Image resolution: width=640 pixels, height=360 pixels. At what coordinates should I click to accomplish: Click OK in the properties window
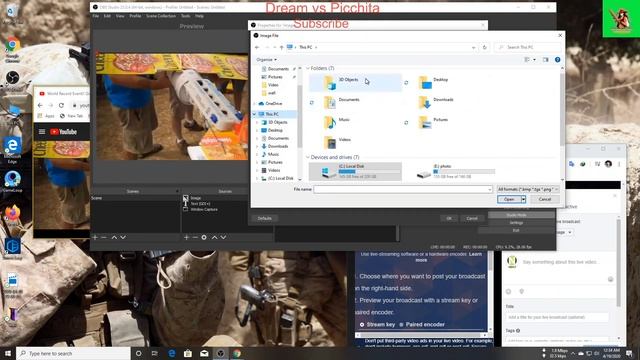click(449, 218)
